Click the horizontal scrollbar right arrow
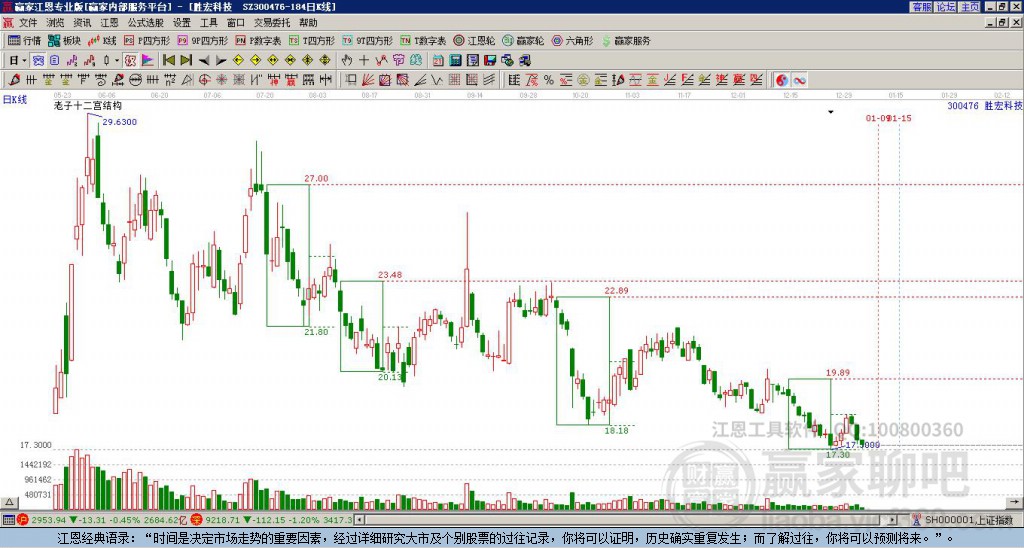 pos(893,520)
